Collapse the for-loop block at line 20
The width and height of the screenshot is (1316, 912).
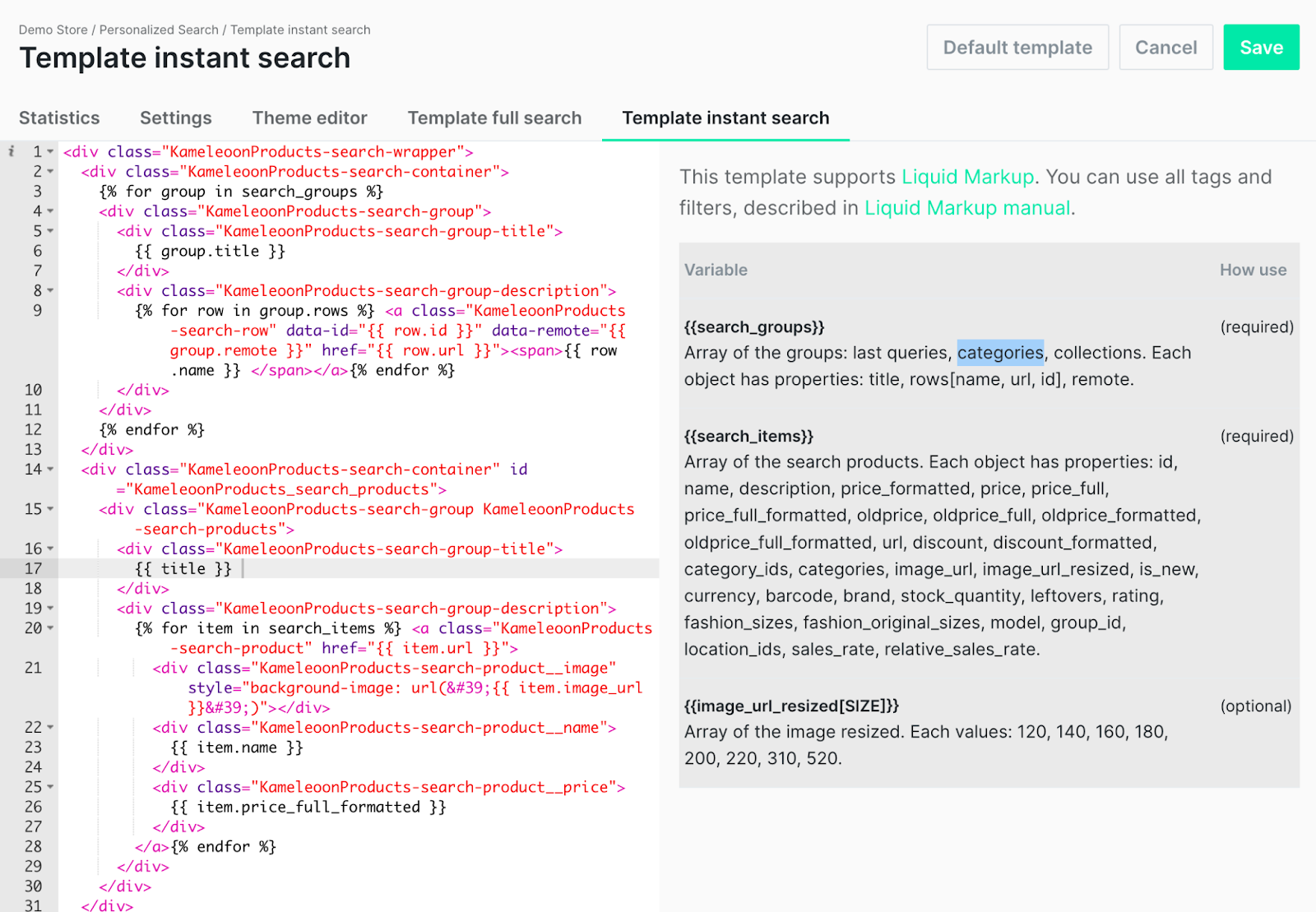click(x=51, y=628)
